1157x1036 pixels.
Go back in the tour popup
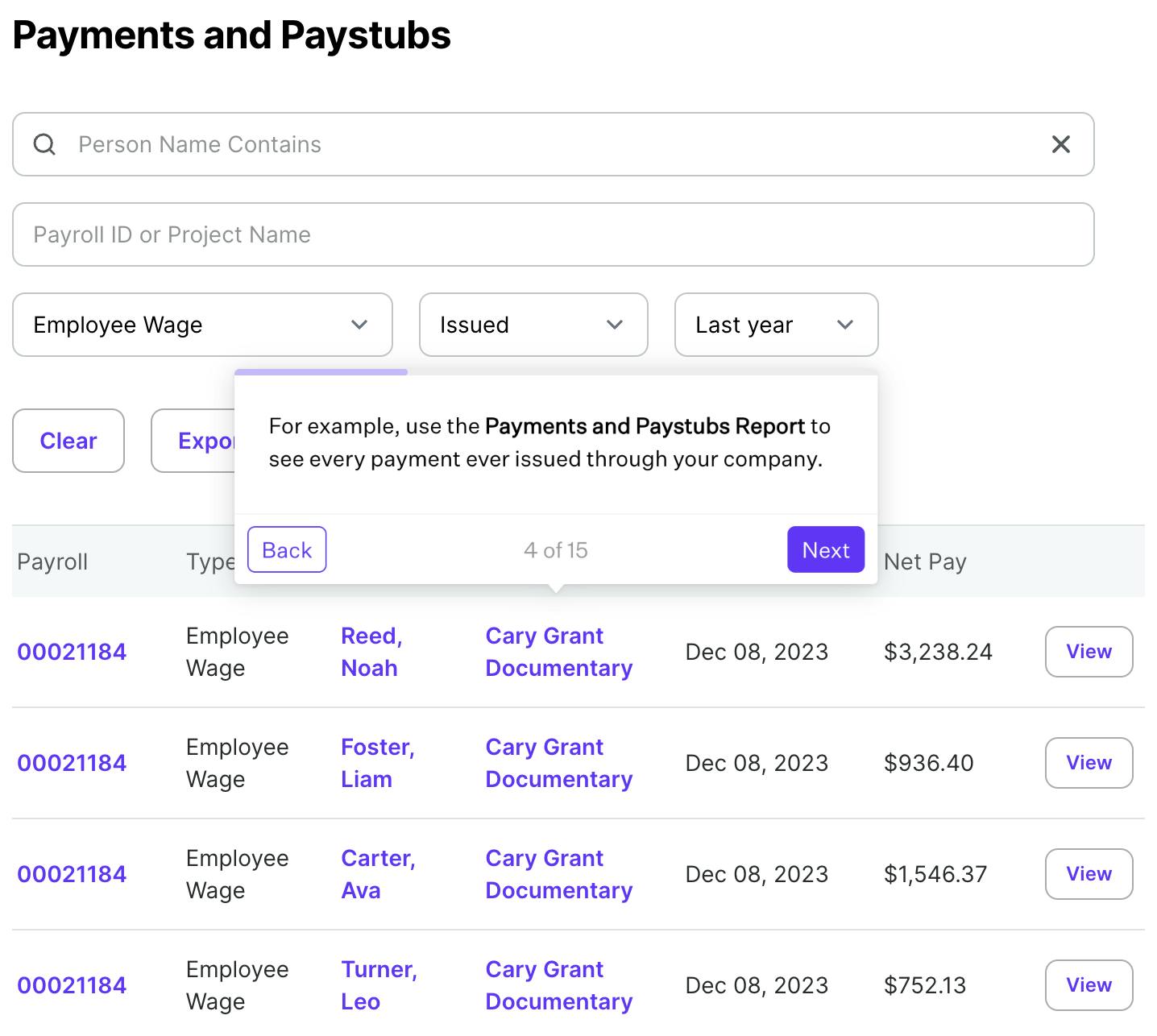click(287, 549)
